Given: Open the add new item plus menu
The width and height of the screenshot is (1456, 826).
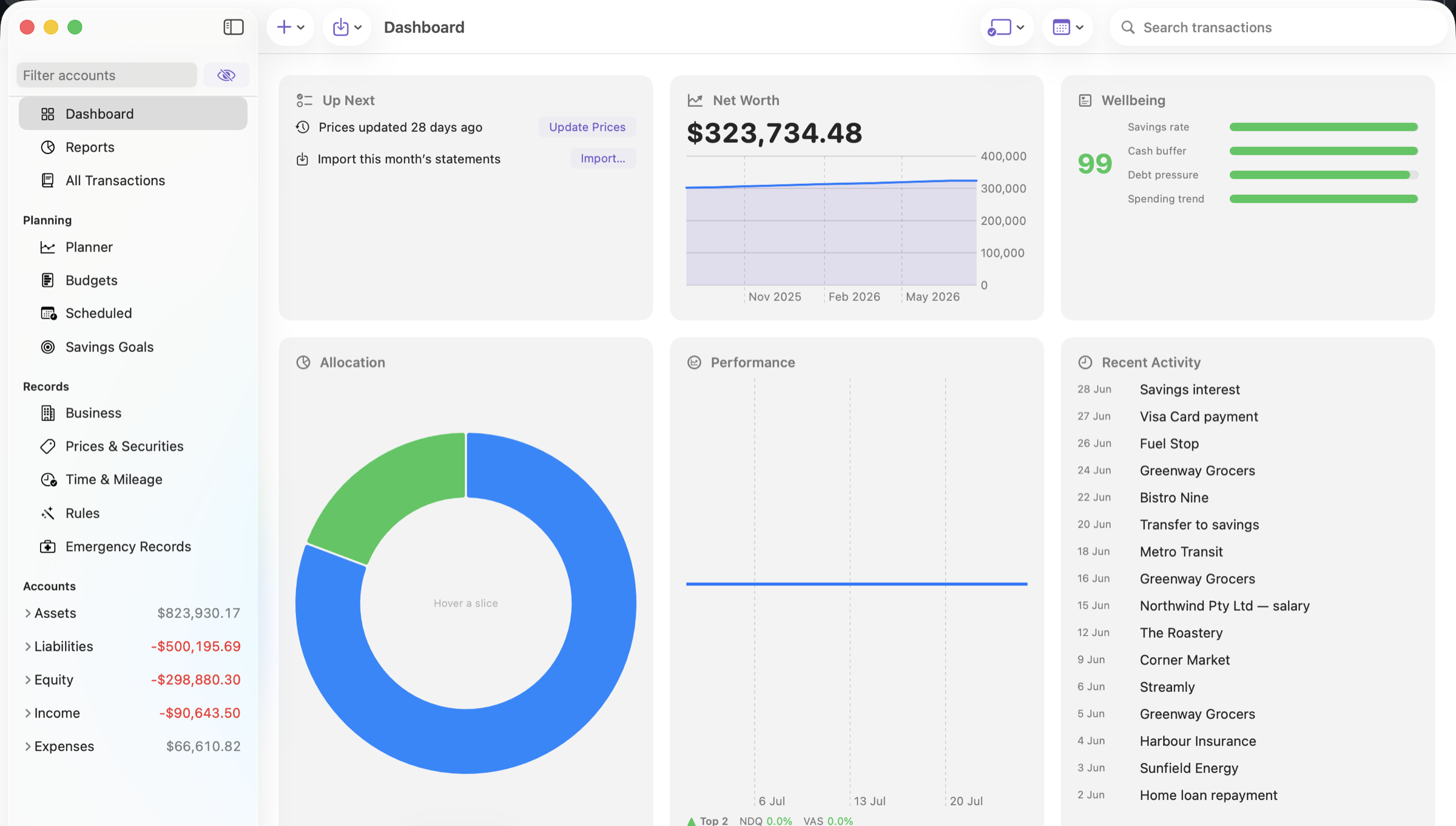Looking at the screenshot, I should [x=291, y=27].
